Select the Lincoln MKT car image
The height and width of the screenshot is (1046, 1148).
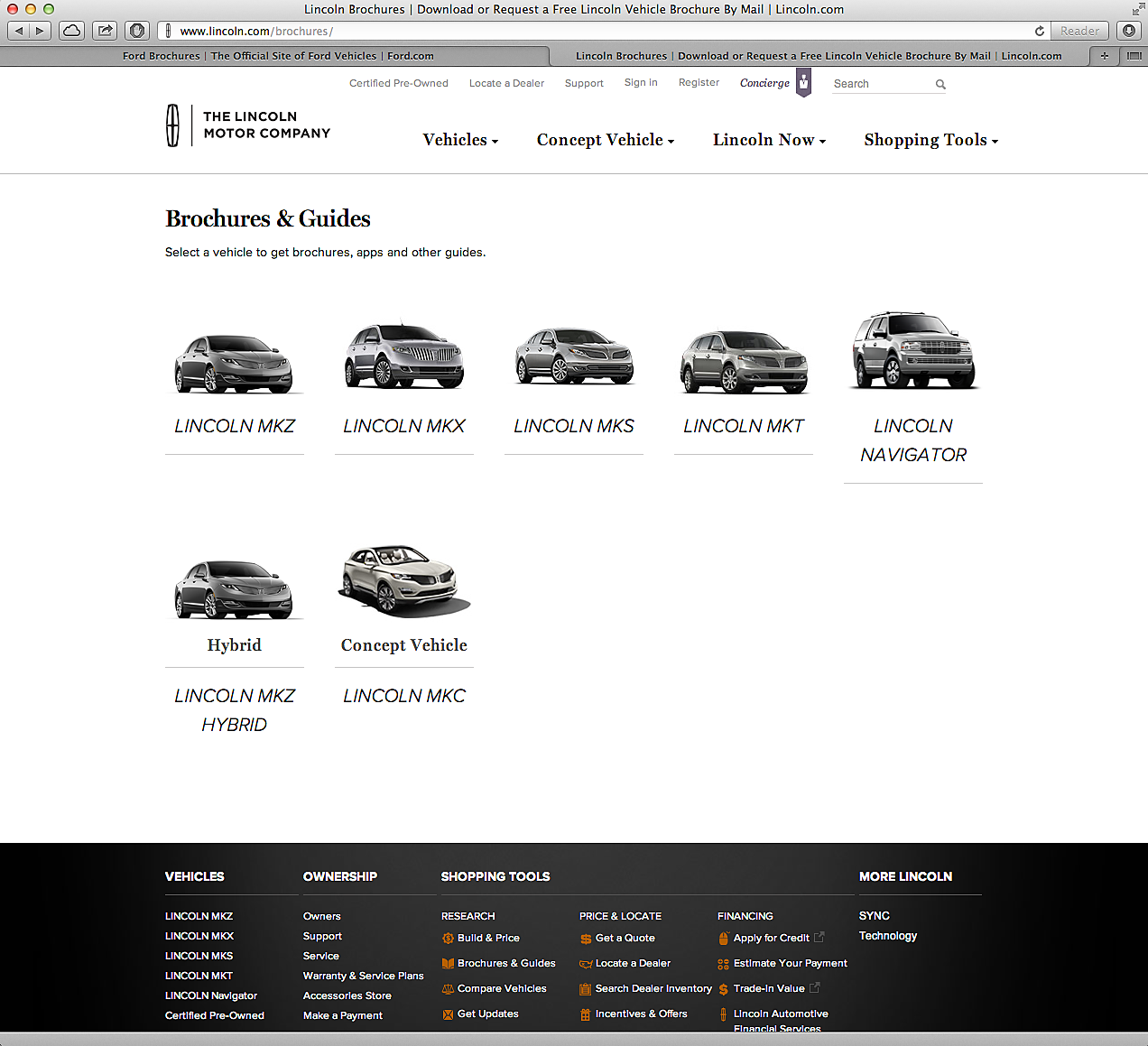point(744,361)
